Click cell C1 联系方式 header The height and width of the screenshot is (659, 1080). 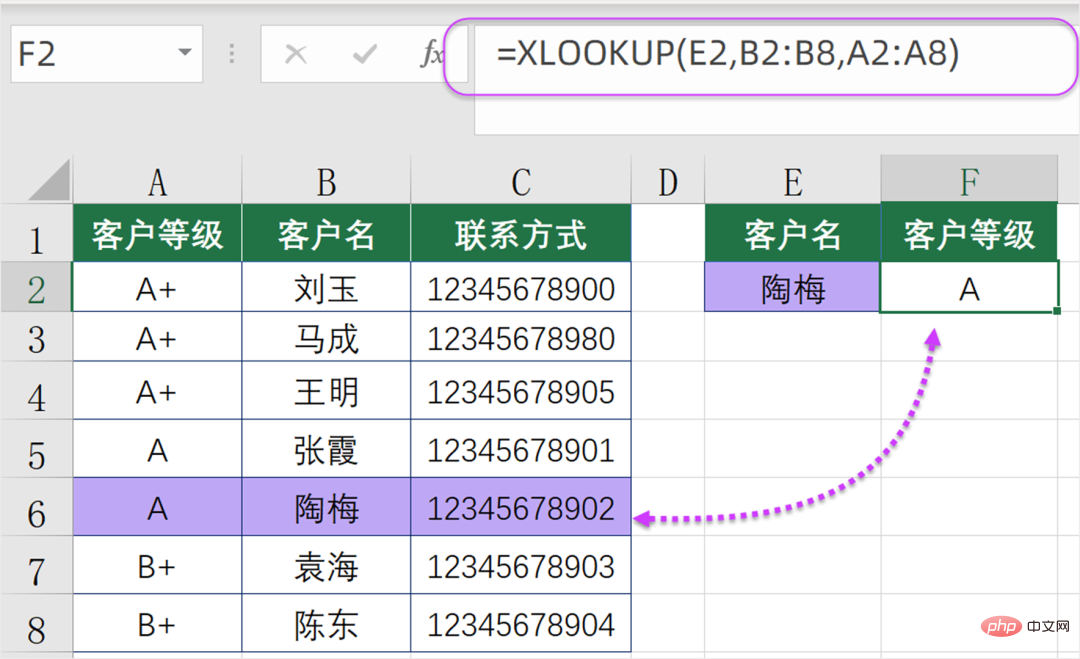(x=521, y=233)
